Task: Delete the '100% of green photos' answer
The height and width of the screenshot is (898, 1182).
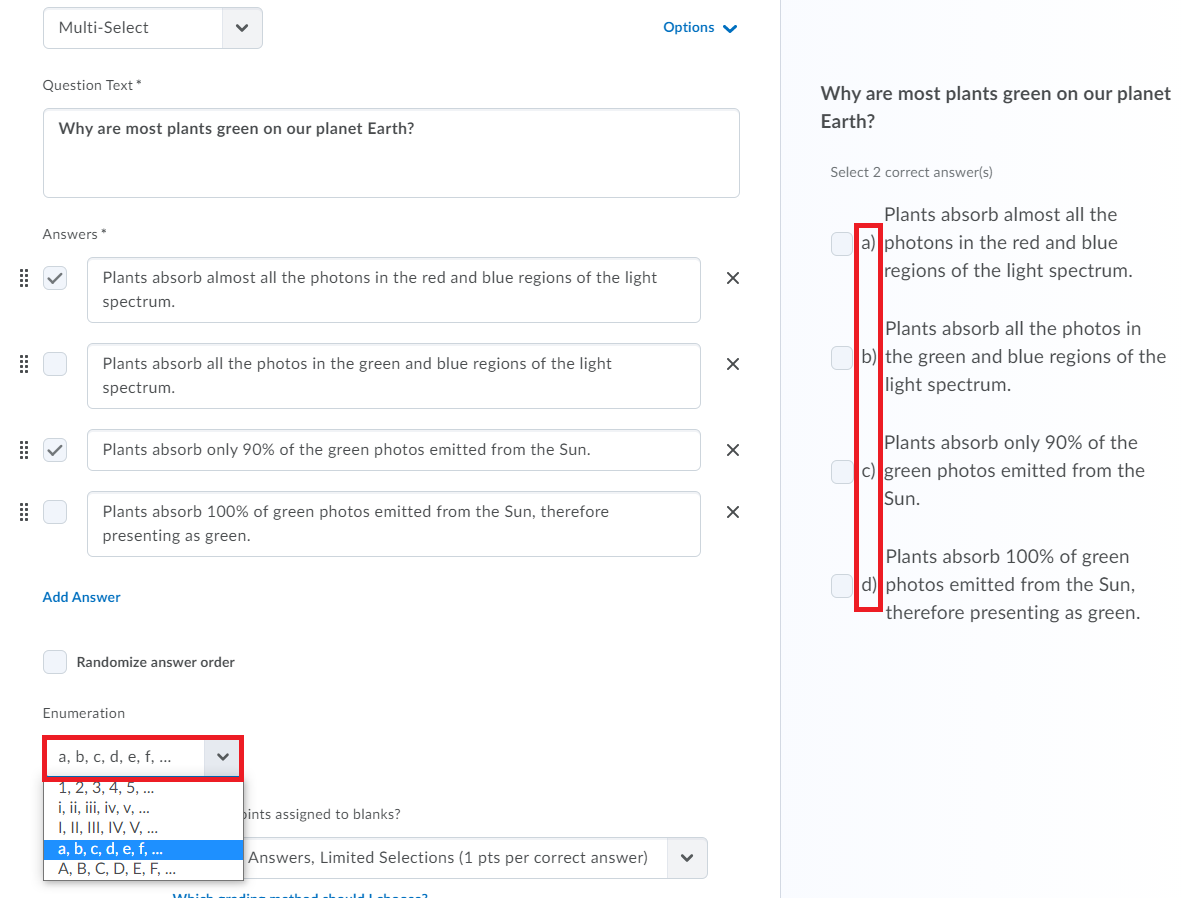Action: point(732,512)
